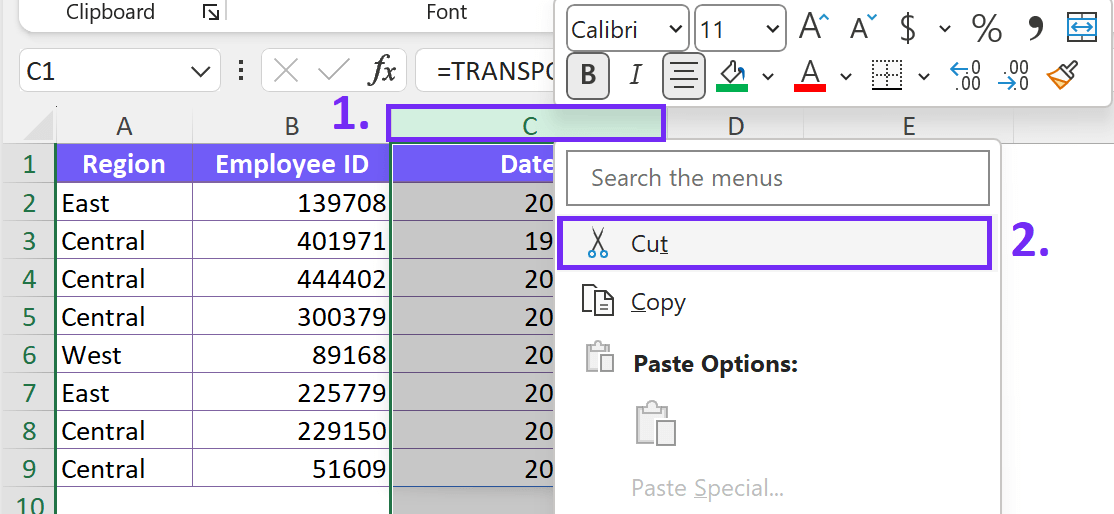The height and width of the screenshot is (514, 1114).
Task: Select the row 9 header
Action: (x=28, y=469)
